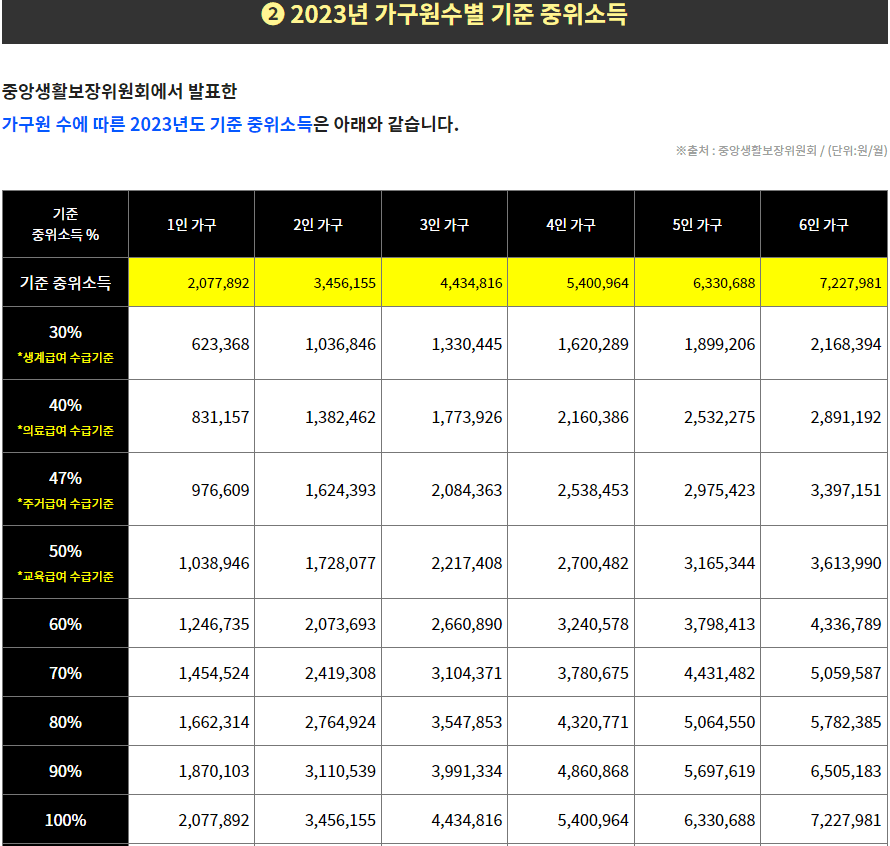Click the 100% row label
The width and height of the screenshot is (890, 846).
point(65,820)
